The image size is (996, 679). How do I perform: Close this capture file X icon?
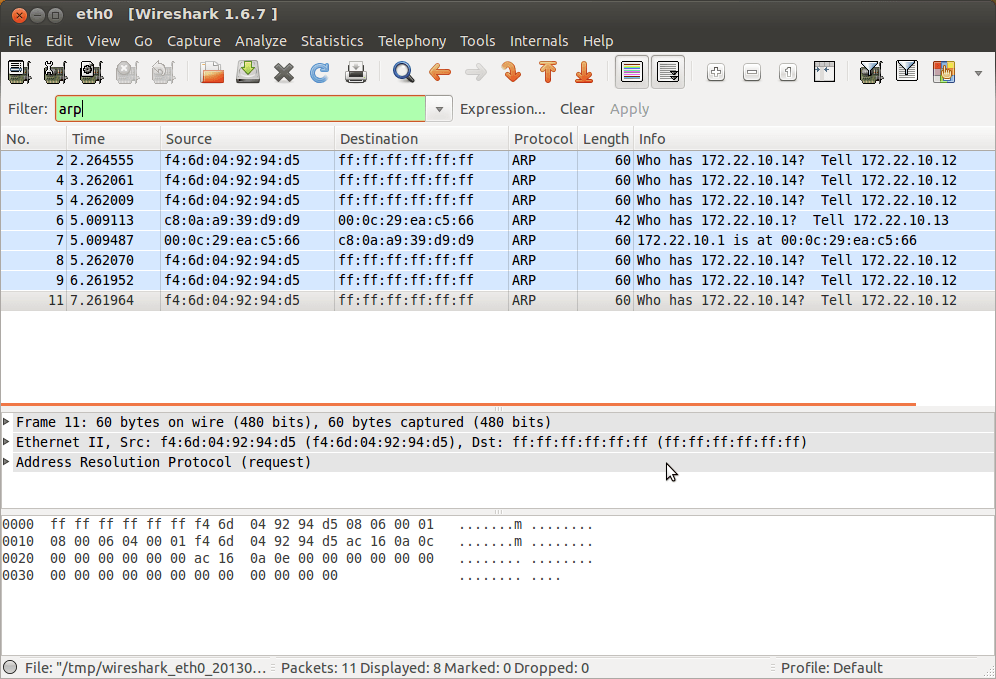click(284, 72)
